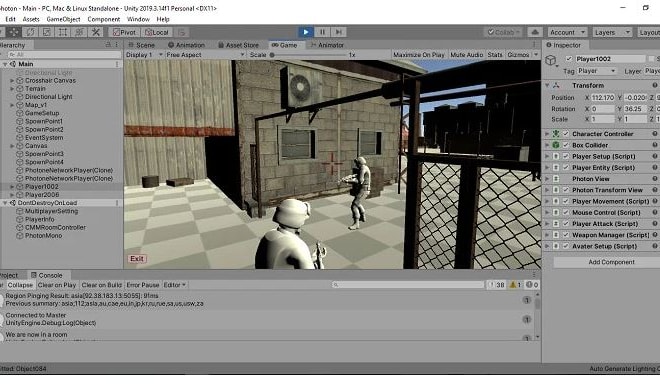Switch to the Console tab
Image resolution: width=660 pixels, height=392 pixels.
pyautogui.click(x=46, y=275)
